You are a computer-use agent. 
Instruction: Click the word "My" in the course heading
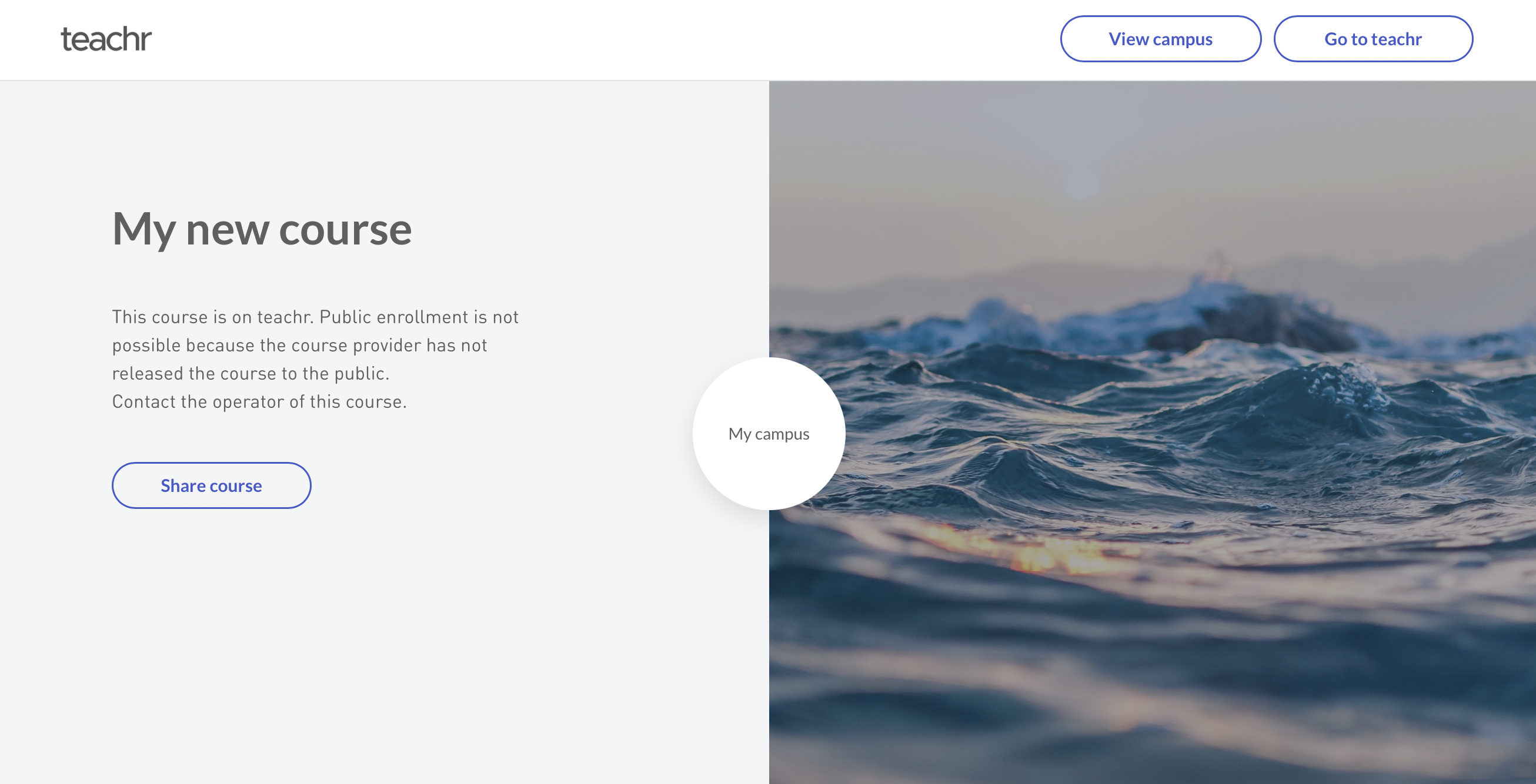143,229
